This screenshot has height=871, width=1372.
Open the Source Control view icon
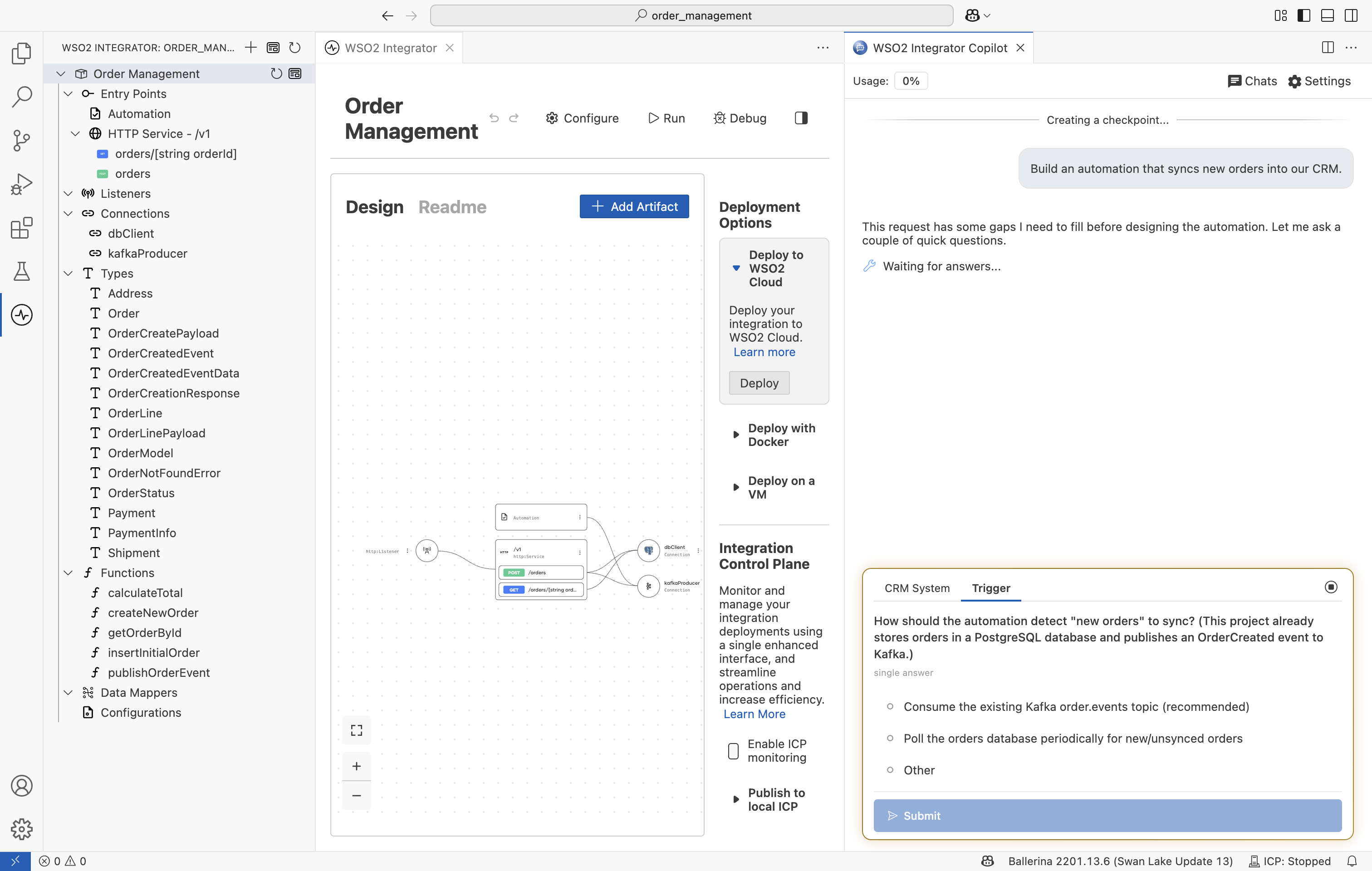[x=22, y=140]
